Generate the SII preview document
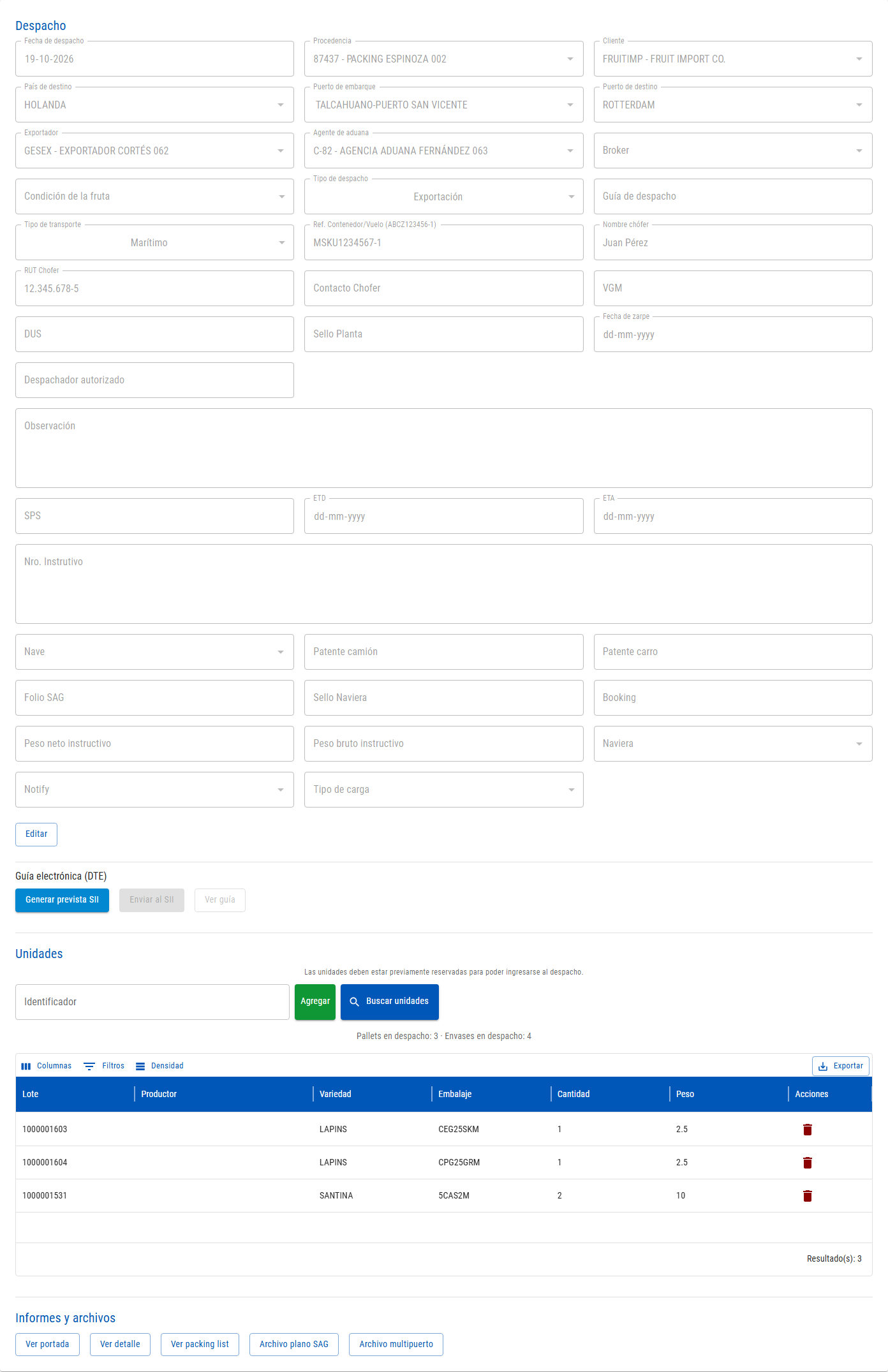 click(x=62, y=900)
